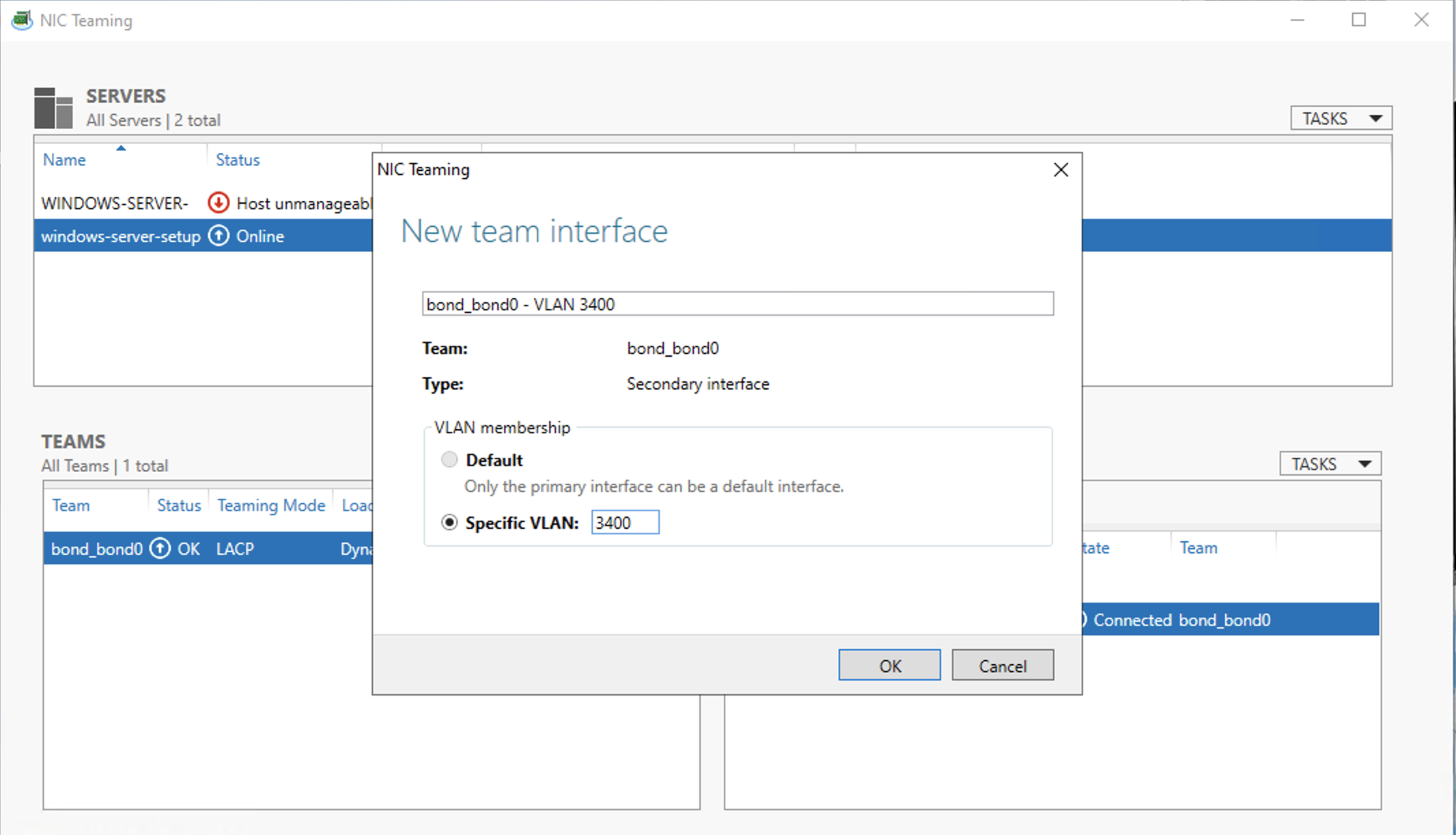Confirm the dialog with the OK button
This screenshot has width=1456, height=835.
click(889, 665)
